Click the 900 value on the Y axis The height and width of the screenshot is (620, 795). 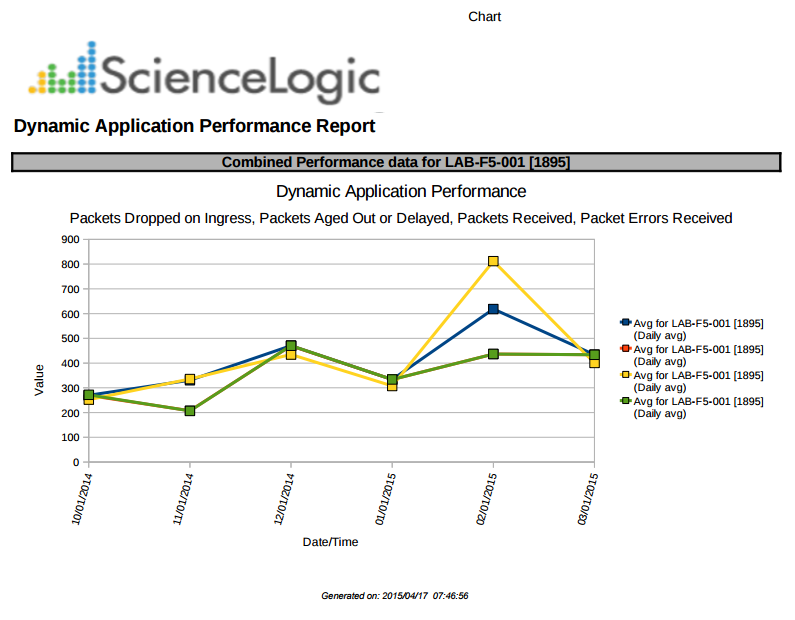tap(69, 239)
